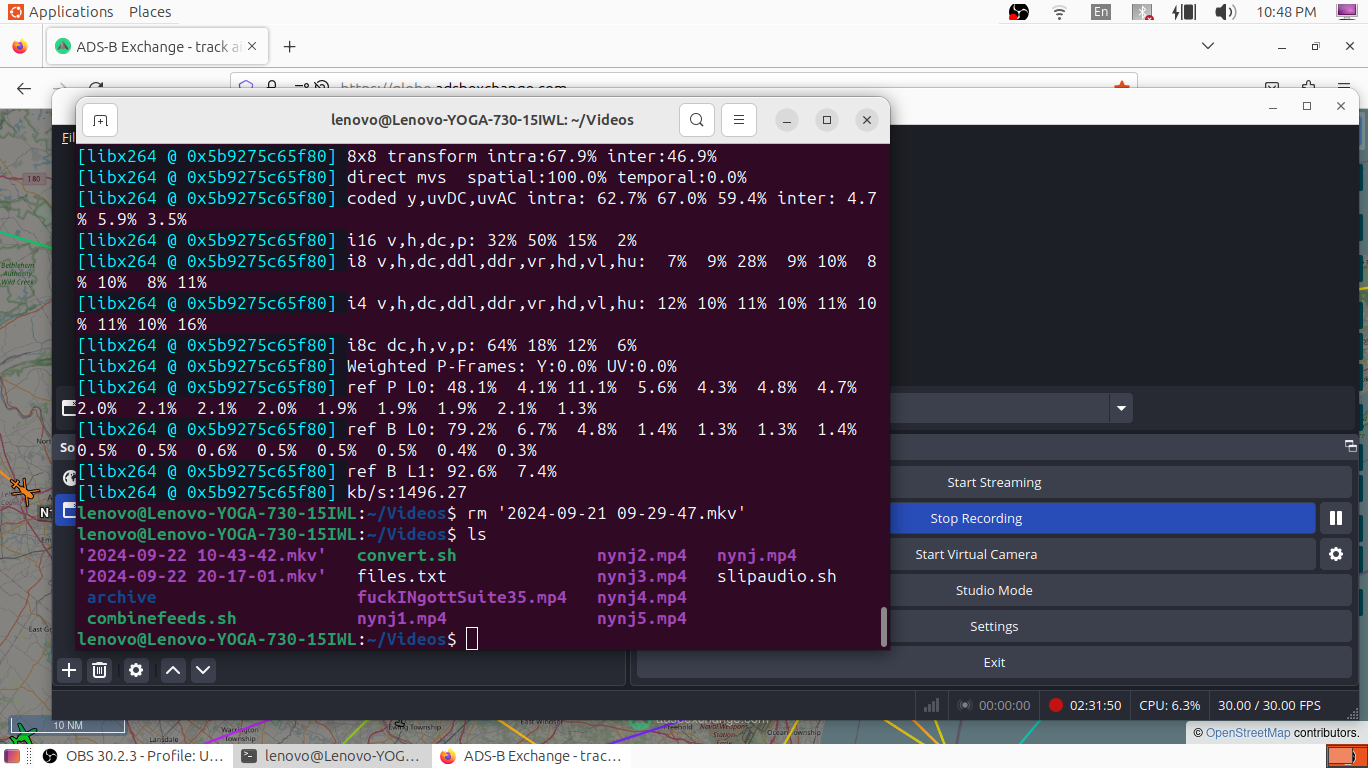This screenshot has height=768, width=1368.
Task: Open virtual camera settings gear in OBS
Action: click(1335, 554)
